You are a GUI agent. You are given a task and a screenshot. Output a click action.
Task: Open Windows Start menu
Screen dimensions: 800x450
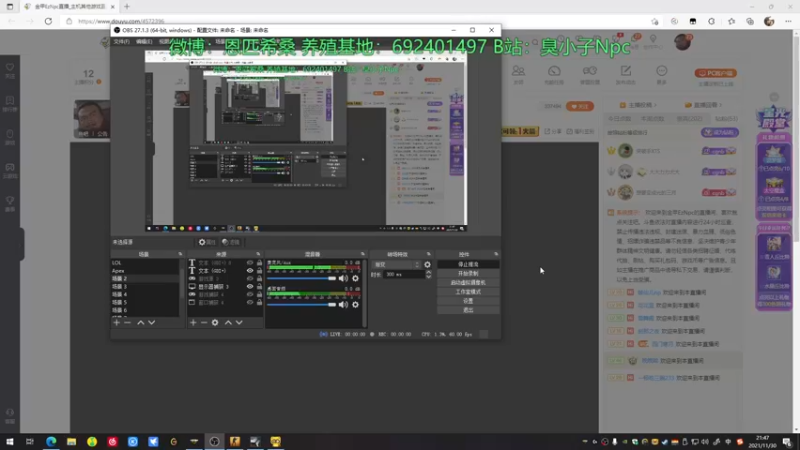[10, 441]
